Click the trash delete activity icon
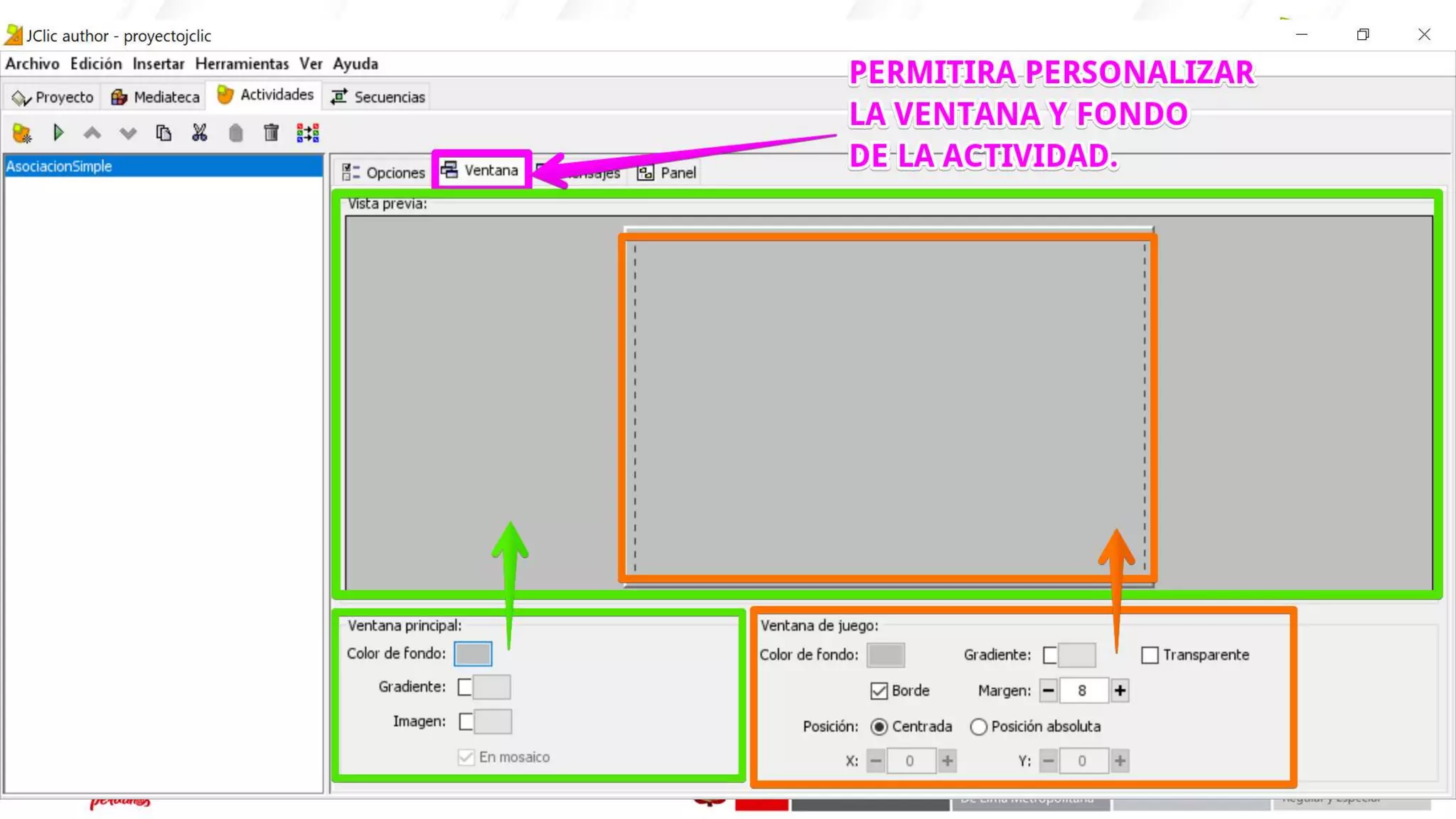 point(271,133)
